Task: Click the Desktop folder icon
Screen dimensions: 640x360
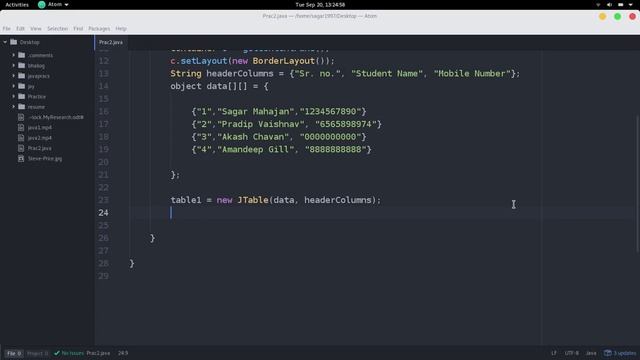Action: (x=13, y=42)
